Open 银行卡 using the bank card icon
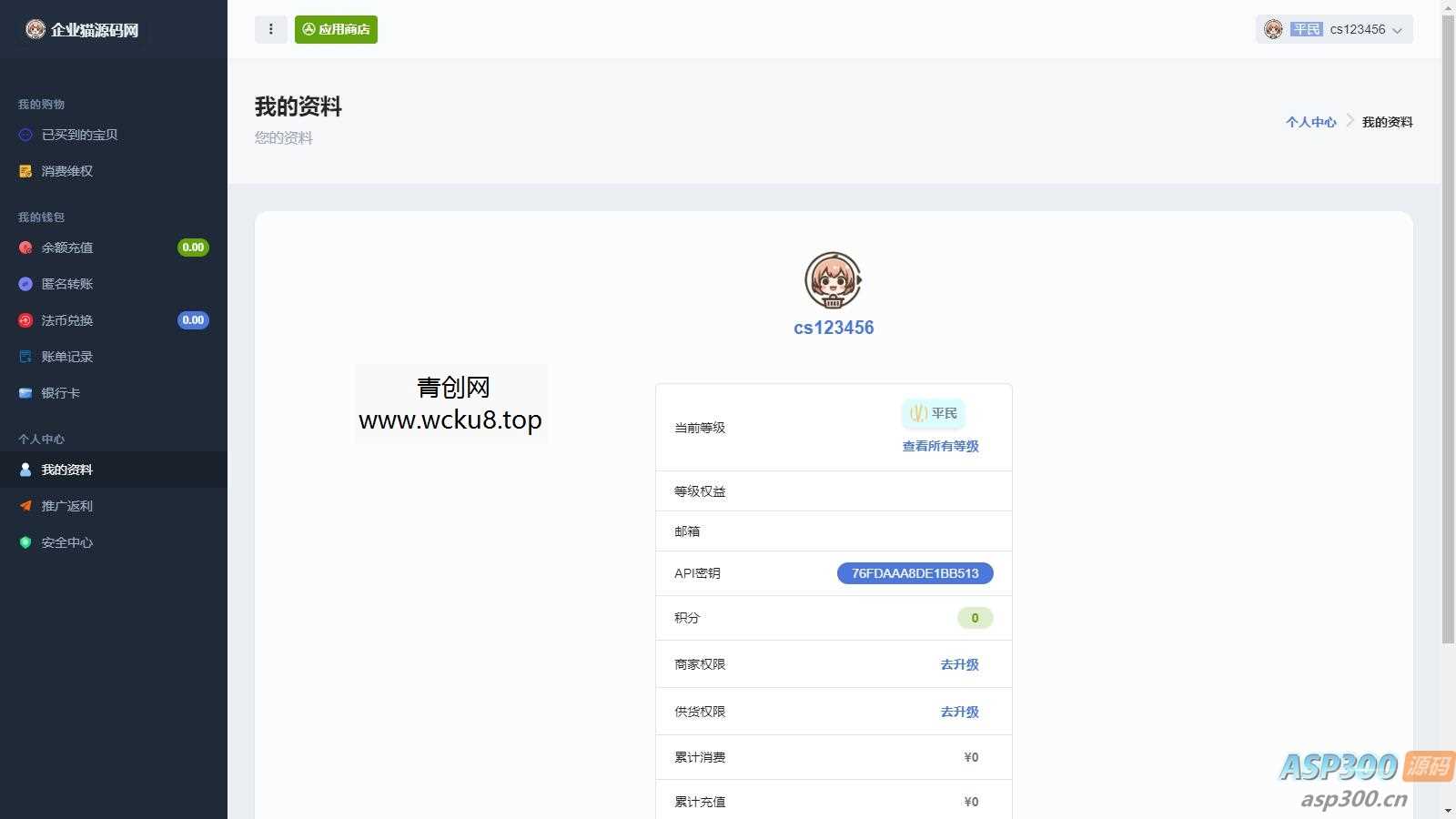Screen dimensions: 1456x819 [x=25, y=392]
